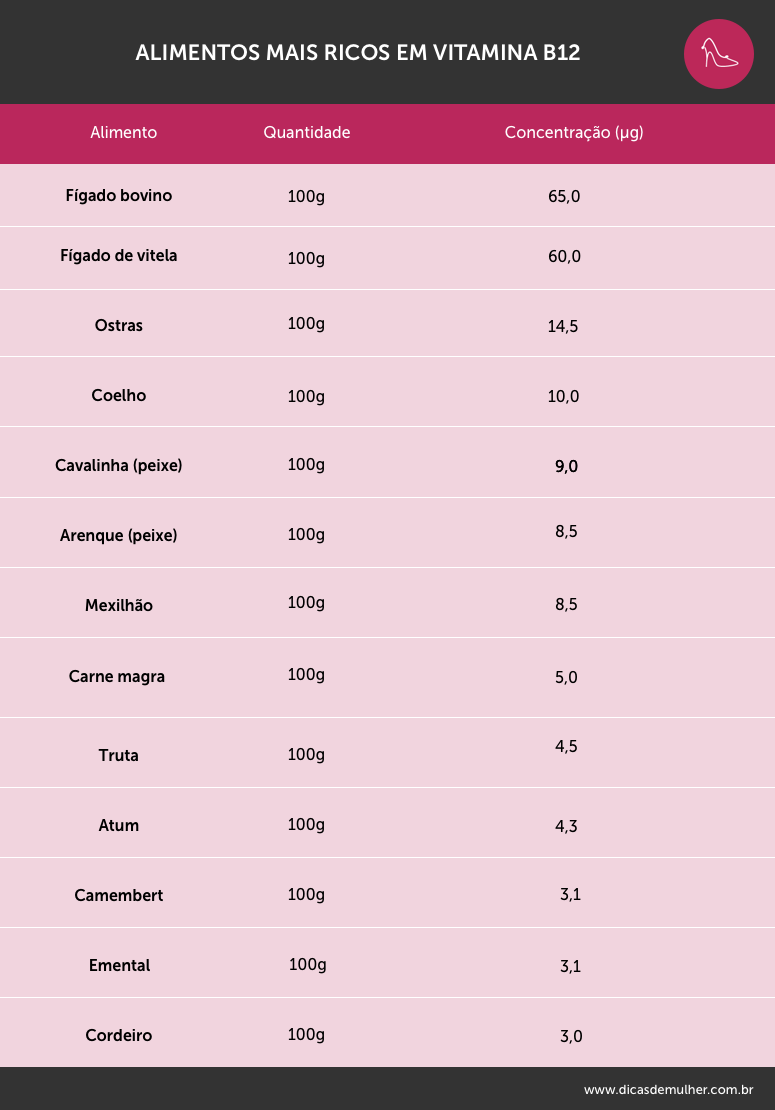Click the Concentração (µg) column header

coord(574,132)
